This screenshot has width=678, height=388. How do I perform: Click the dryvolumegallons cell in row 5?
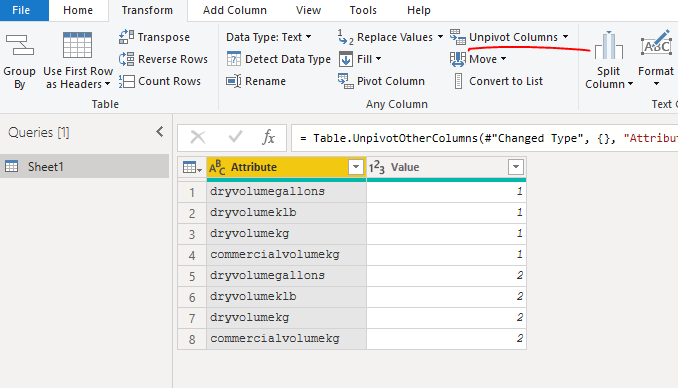286,276
